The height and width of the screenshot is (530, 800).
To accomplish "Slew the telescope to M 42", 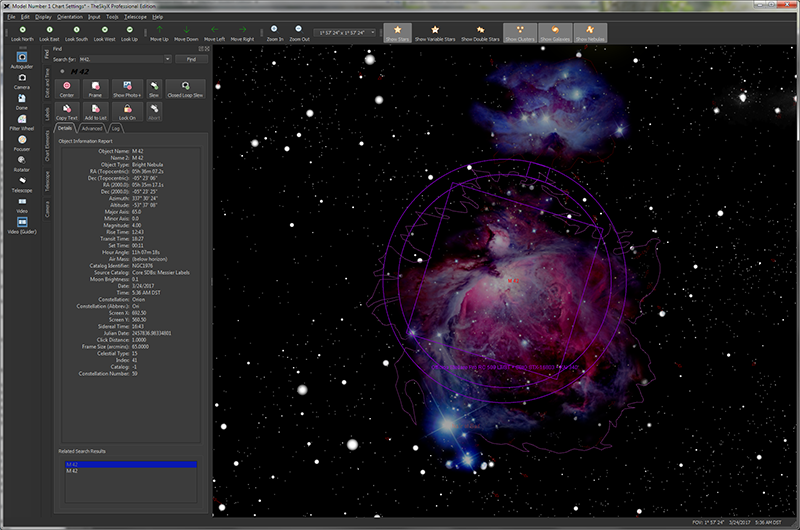I will point(154,89).
